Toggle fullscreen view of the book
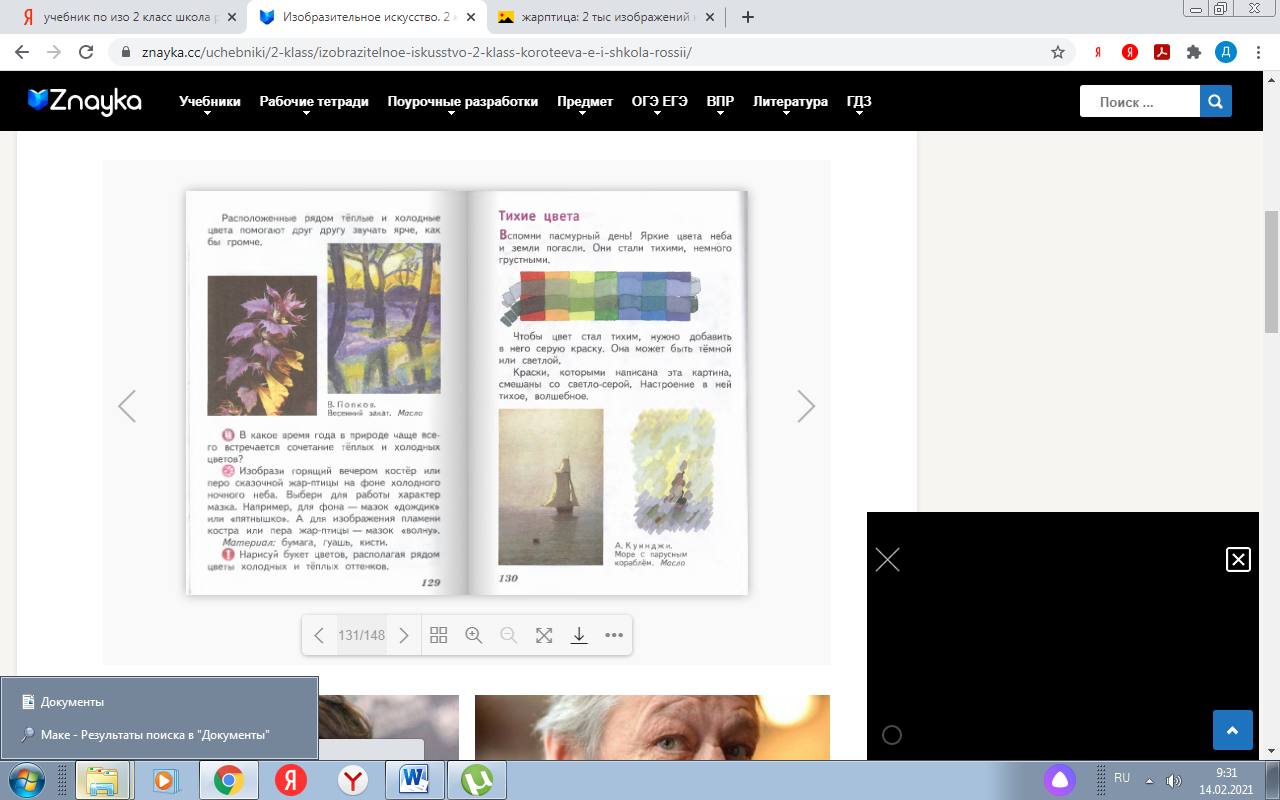 pos(544,635)
